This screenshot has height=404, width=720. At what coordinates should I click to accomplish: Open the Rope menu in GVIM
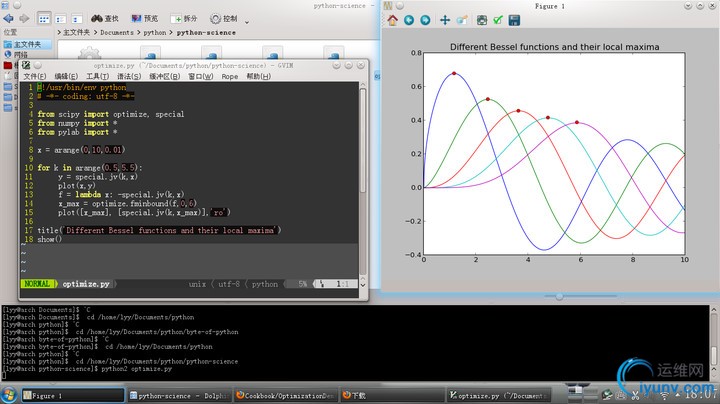[230, 76]
